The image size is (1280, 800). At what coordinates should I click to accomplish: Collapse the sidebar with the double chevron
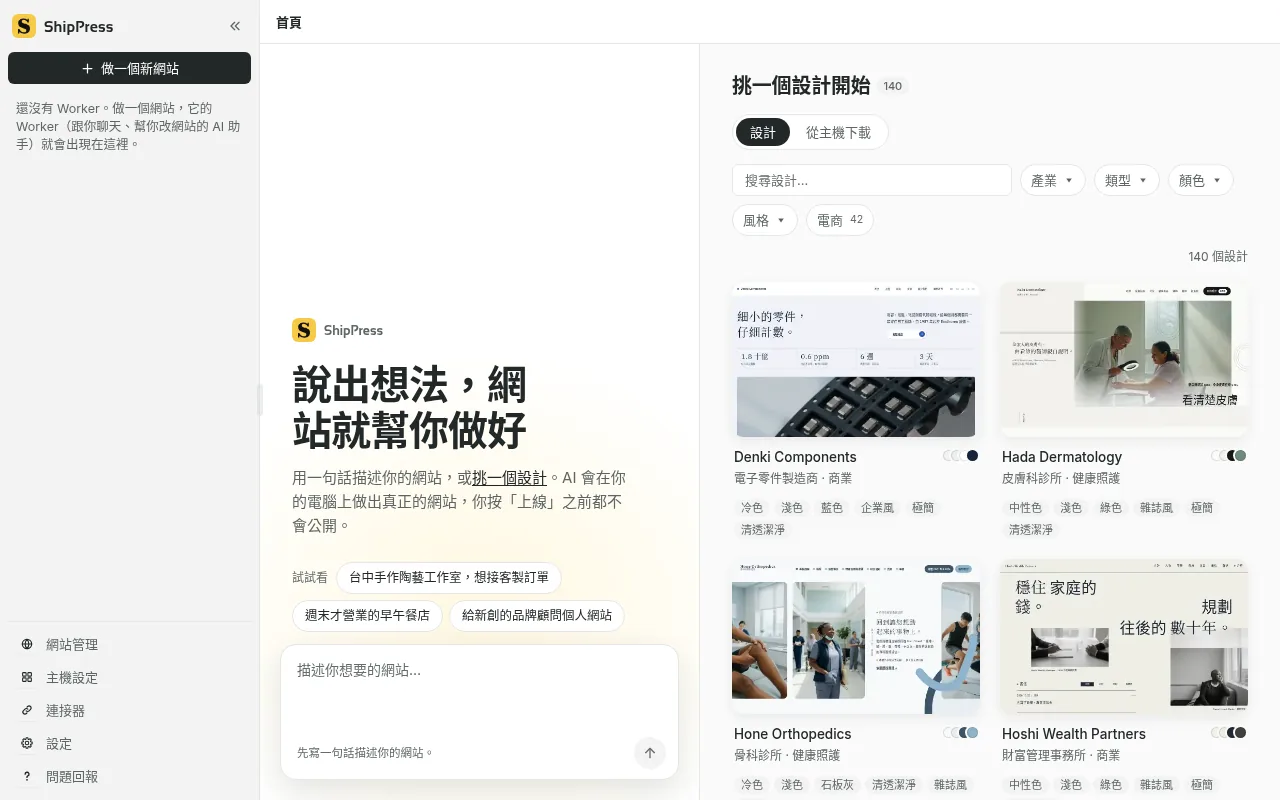235,26
